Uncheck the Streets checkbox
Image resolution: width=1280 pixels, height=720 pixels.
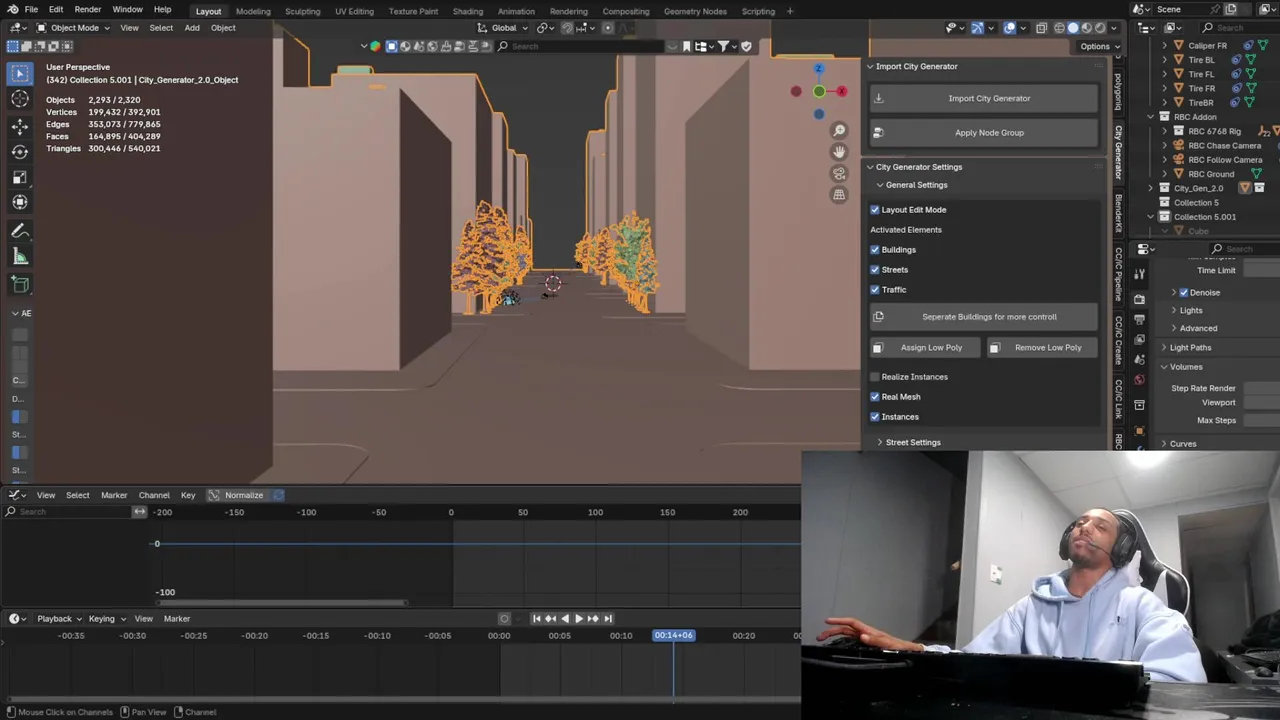pyautogui.click(x=875, y=270)
